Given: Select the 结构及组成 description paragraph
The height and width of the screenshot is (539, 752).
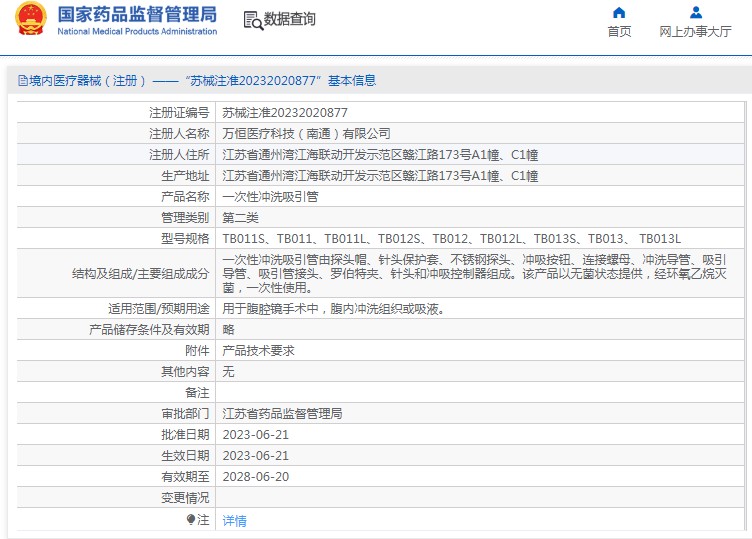Looking at the screenshot, I should click(x=475, y=273).
